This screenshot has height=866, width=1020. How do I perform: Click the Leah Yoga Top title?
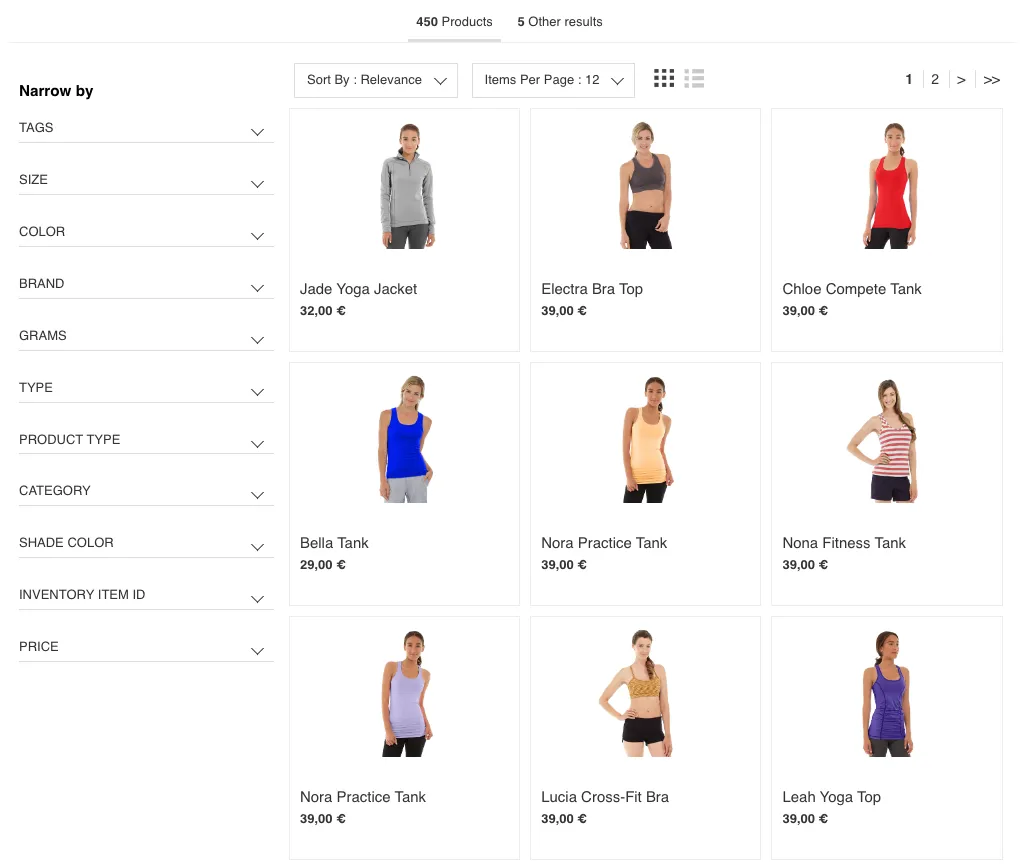point(831,797)
